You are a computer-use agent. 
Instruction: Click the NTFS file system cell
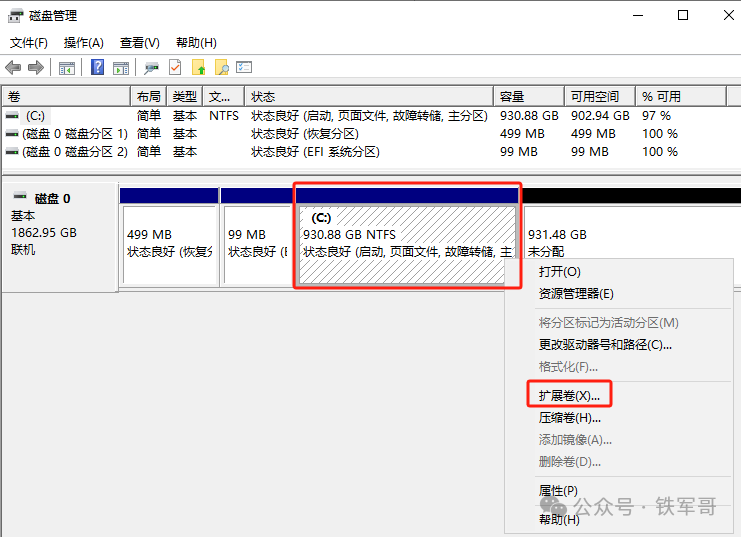(224, 116)
